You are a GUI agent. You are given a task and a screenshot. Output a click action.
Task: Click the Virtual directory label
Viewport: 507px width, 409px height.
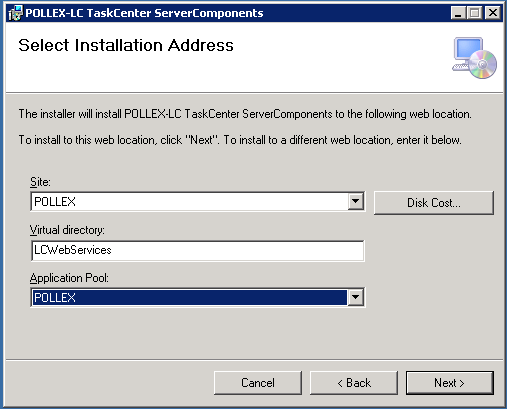pos(67,230)
